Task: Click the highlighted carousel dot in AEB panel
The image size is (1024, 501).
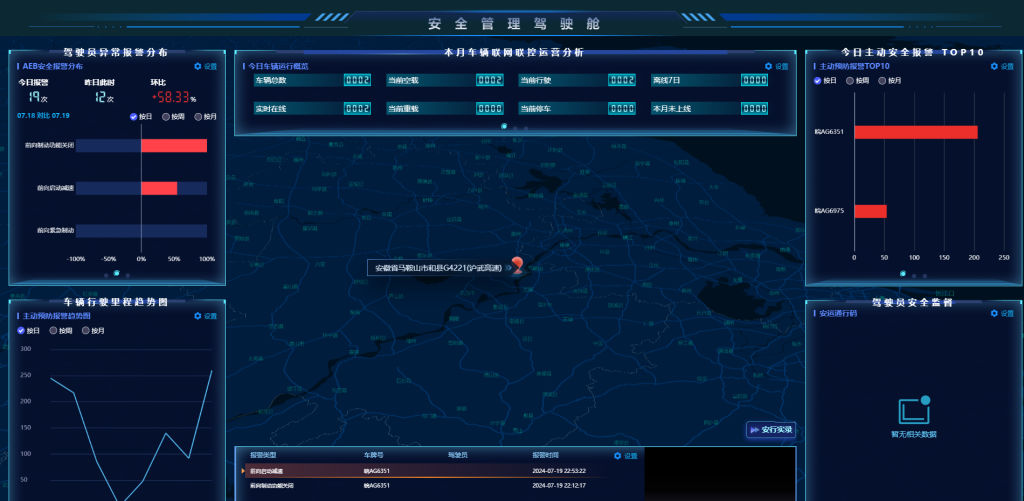Action: point(116,273)
